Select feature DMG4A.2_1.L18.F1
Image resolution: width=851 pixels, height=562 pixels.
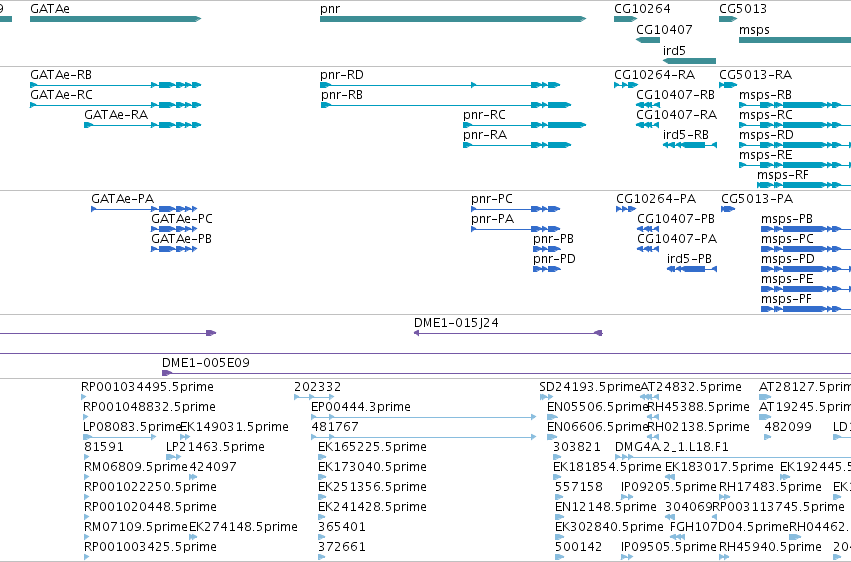coord(672,448)
